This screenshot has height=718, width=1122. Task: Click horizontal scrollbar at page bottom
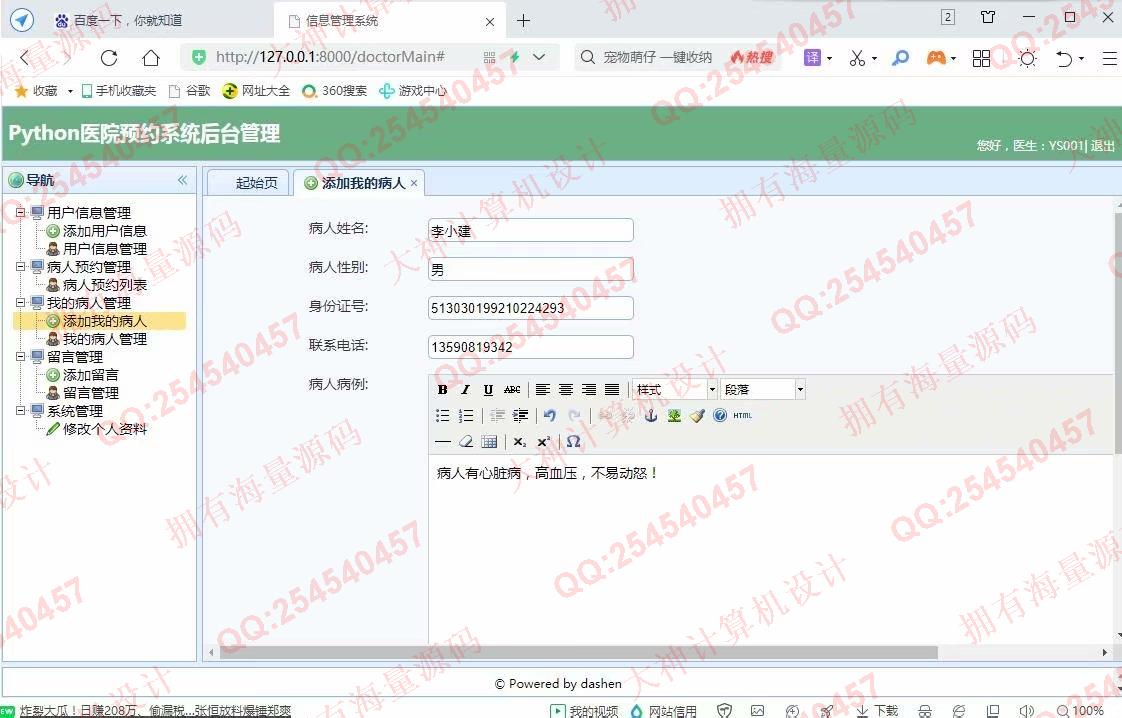578,652
